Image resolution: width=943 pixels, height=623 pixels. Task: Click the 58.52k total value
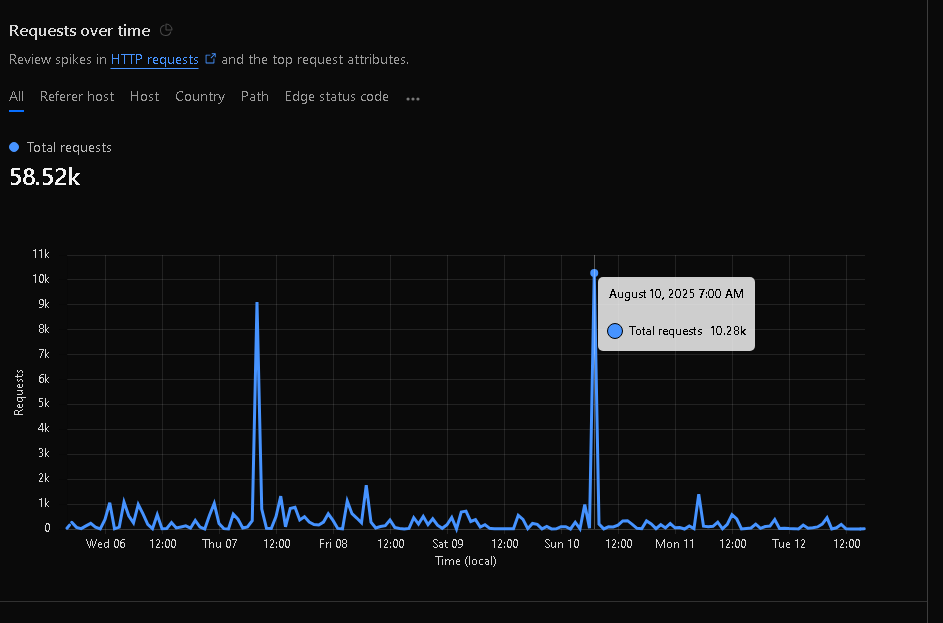[45, 177]
